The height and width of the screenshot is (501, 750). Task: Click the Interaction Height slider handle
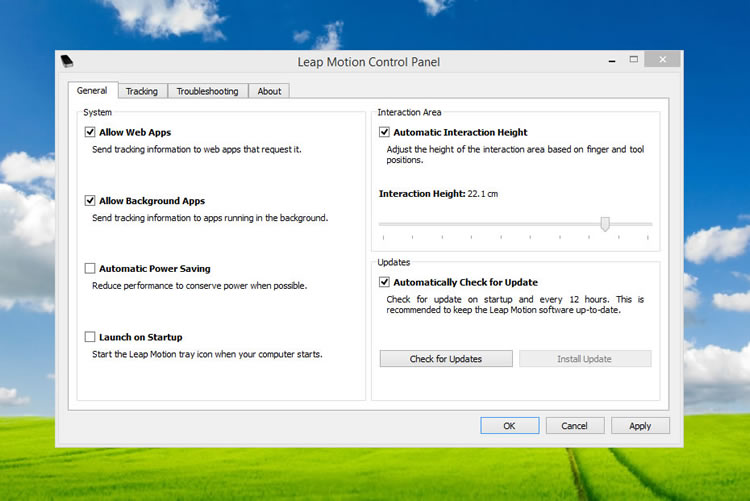click(605, 224)
